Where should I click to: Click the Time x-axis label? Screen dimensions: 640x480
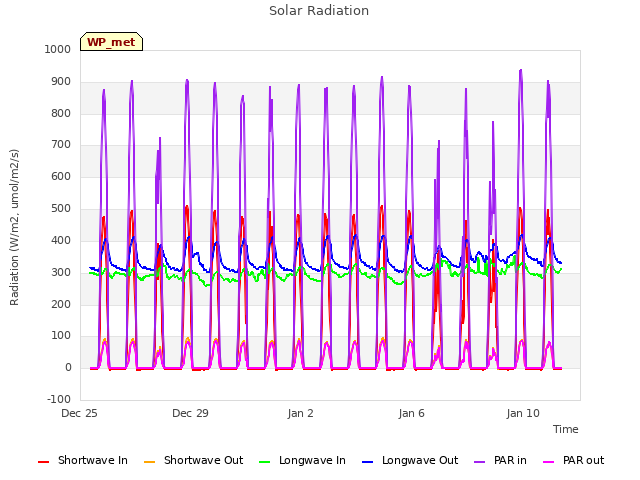[566, 429]
